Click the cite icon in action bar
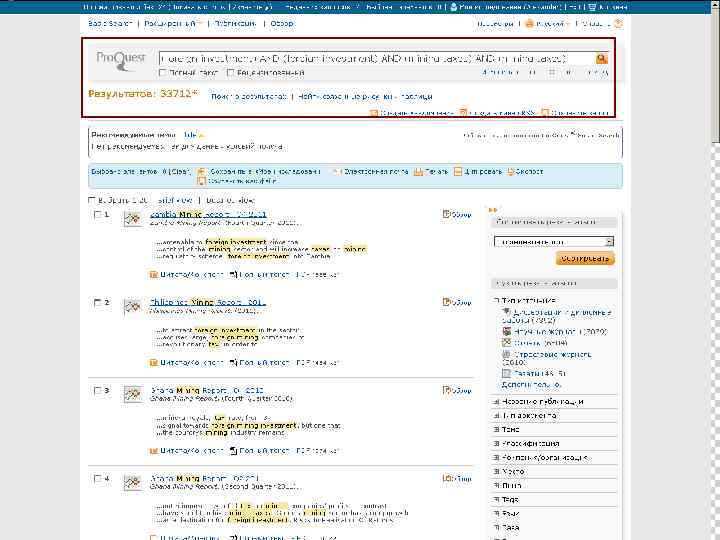 (x=457, y=172)
